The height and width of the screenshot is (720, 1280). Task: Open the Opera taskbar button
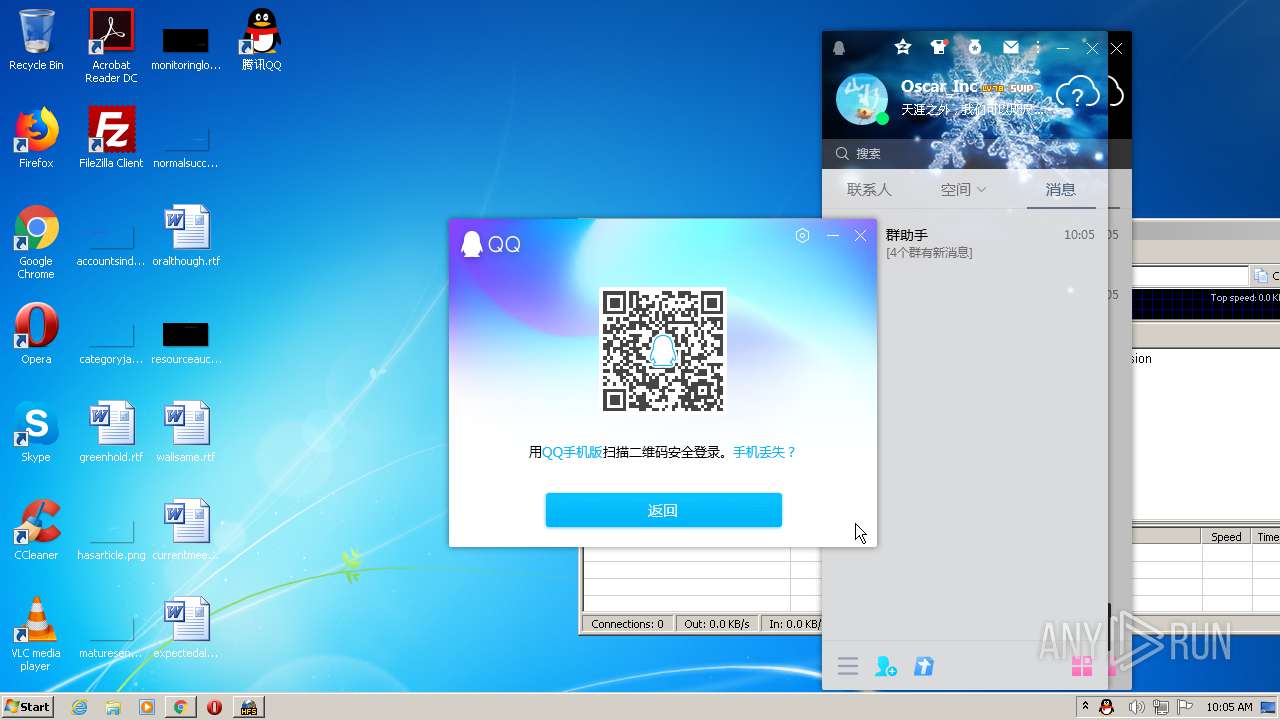(214, 707)
